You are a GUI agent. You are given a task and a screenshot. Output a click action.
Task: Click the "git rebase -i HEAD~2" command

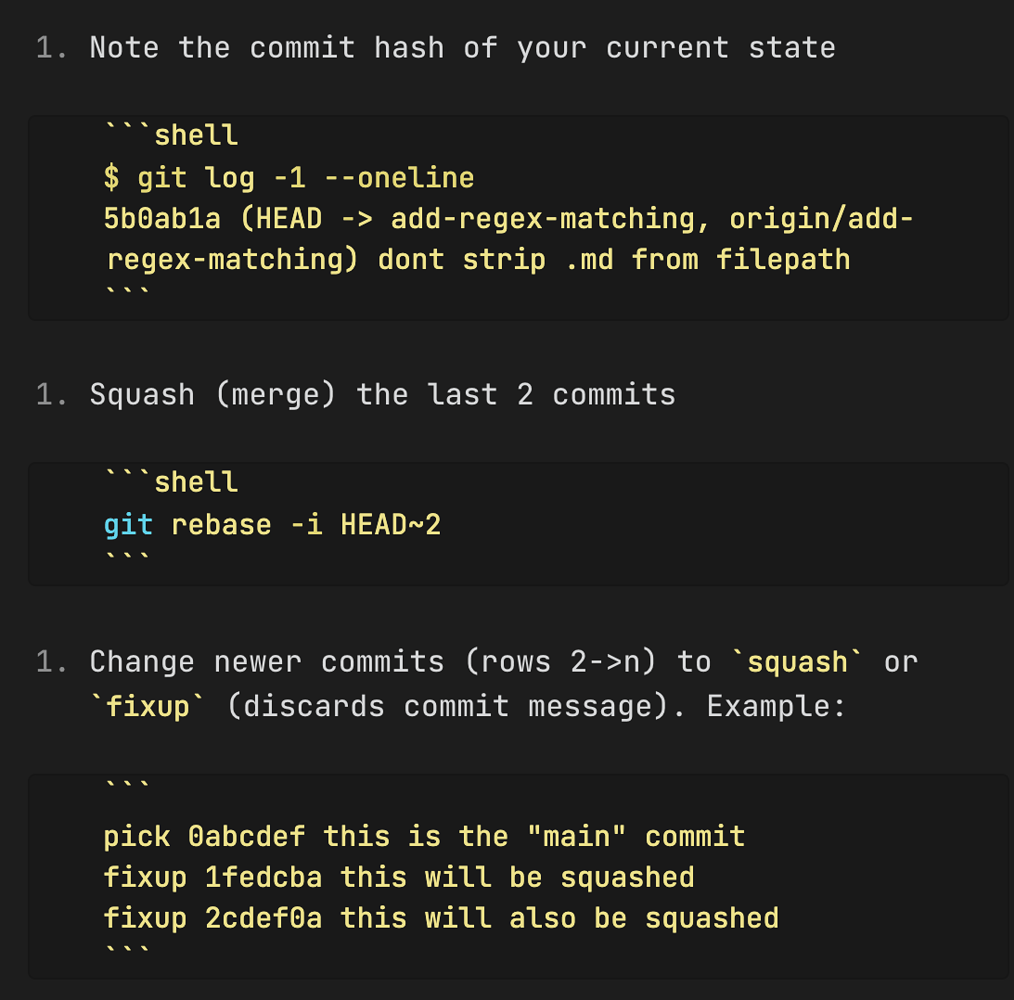pos(272,525)
